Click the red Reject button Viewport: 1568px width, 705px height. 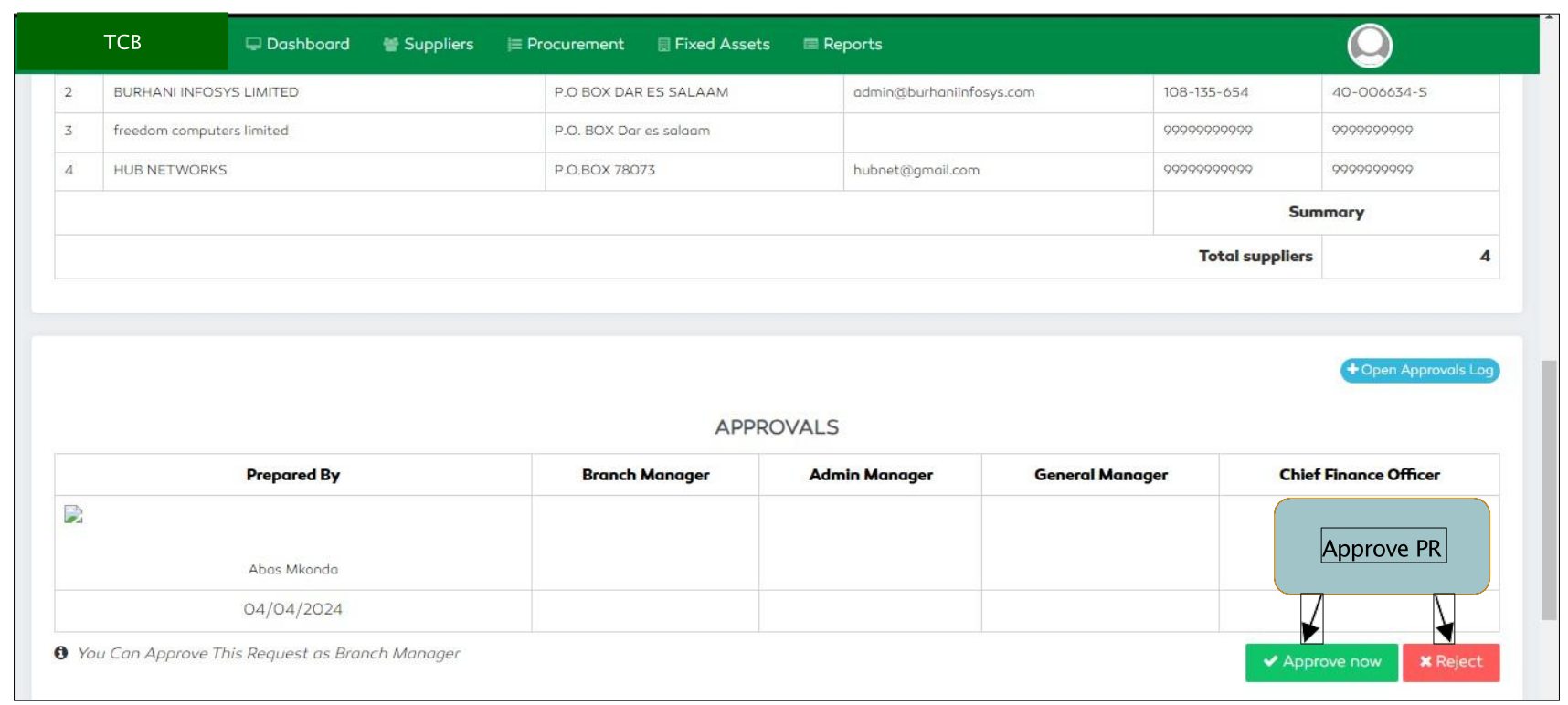point(1451,662)
